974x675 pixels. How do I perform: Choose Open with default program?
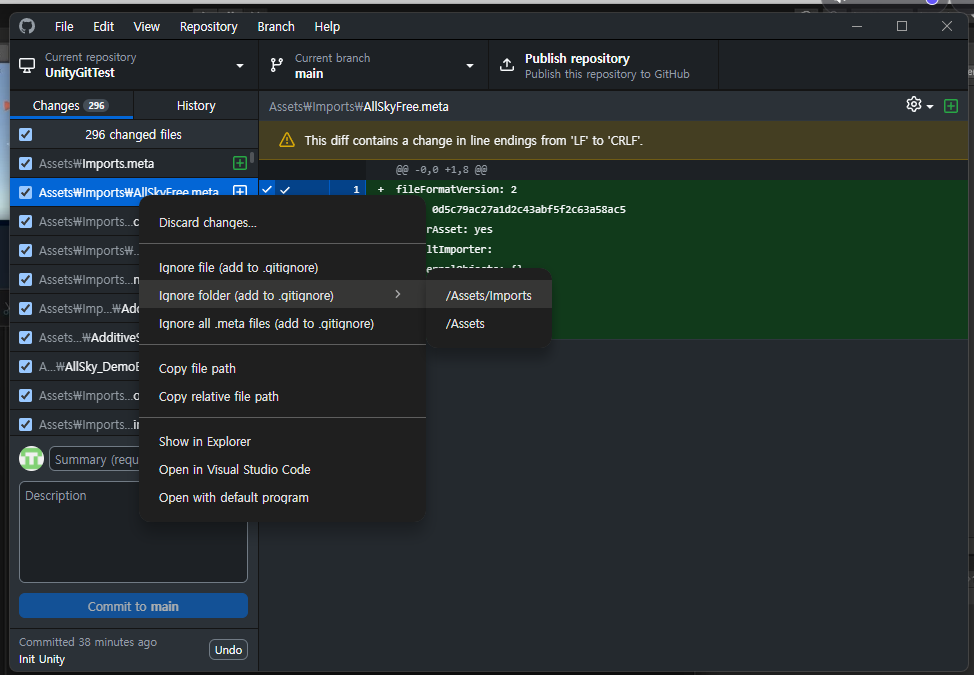pyautogui.click(x=283, y=497)
